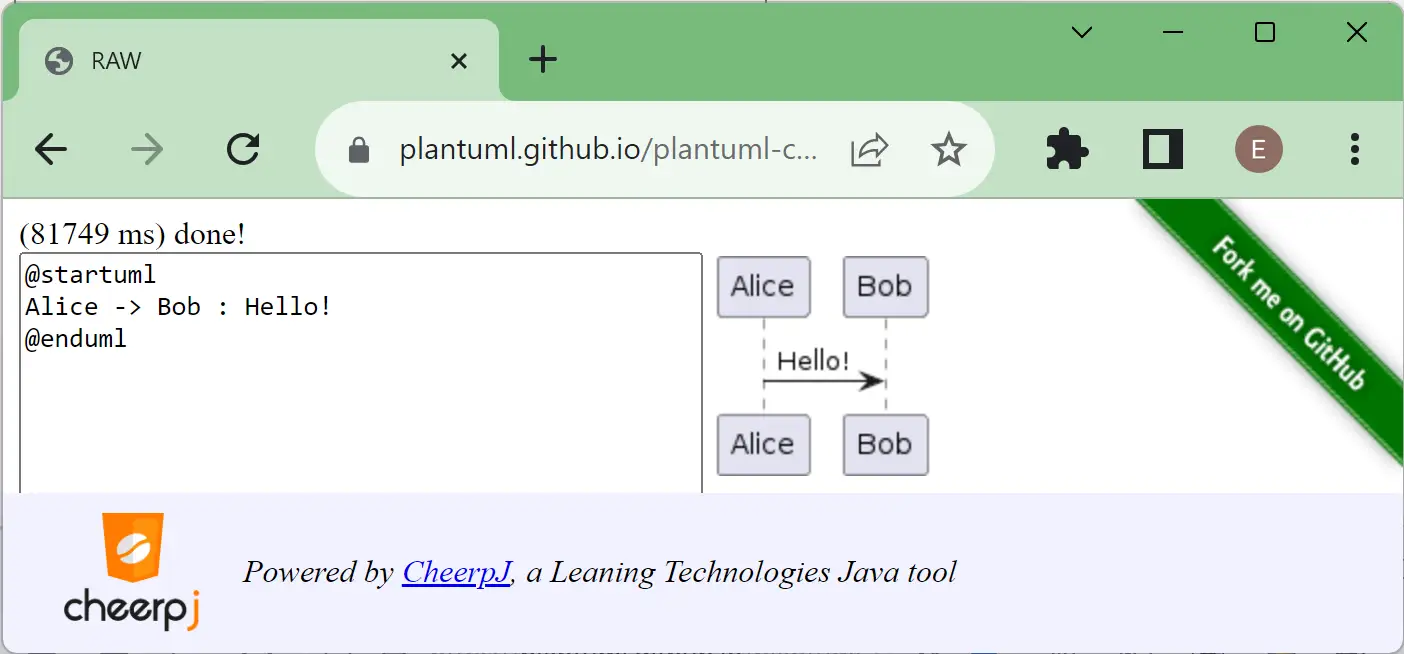The image size is (1404, 654).
Task: Open the CheerpJ hyperlink
Action: pyautogui.click(x=456, y=572)
